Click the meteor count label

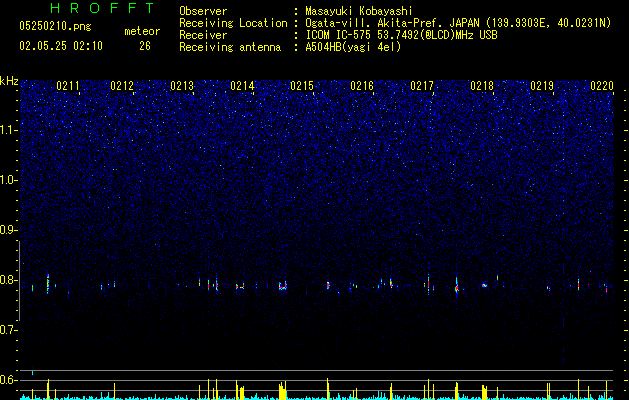142,31
